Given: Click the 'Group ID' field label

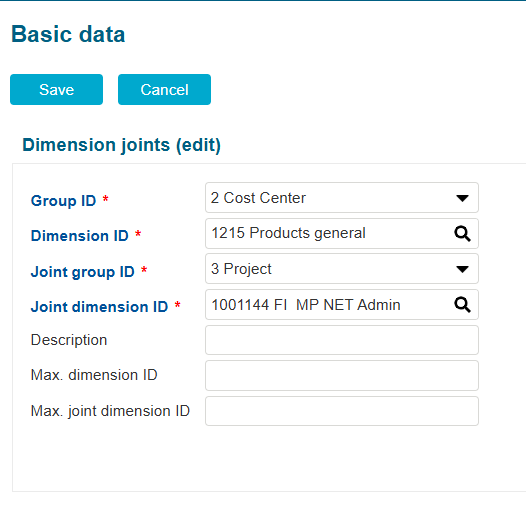Looking at the screenshot, I should click(x=63, y=201).
